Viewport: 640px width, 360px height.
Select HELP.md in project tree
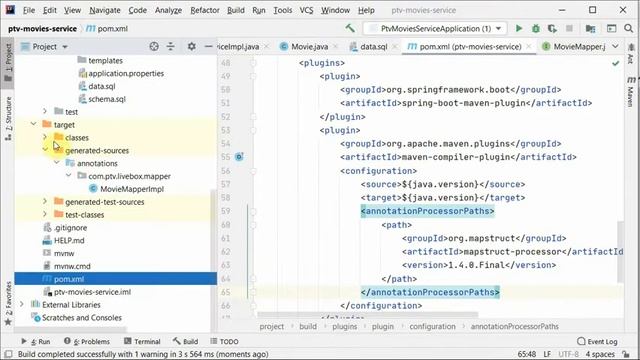coord(69,240)
